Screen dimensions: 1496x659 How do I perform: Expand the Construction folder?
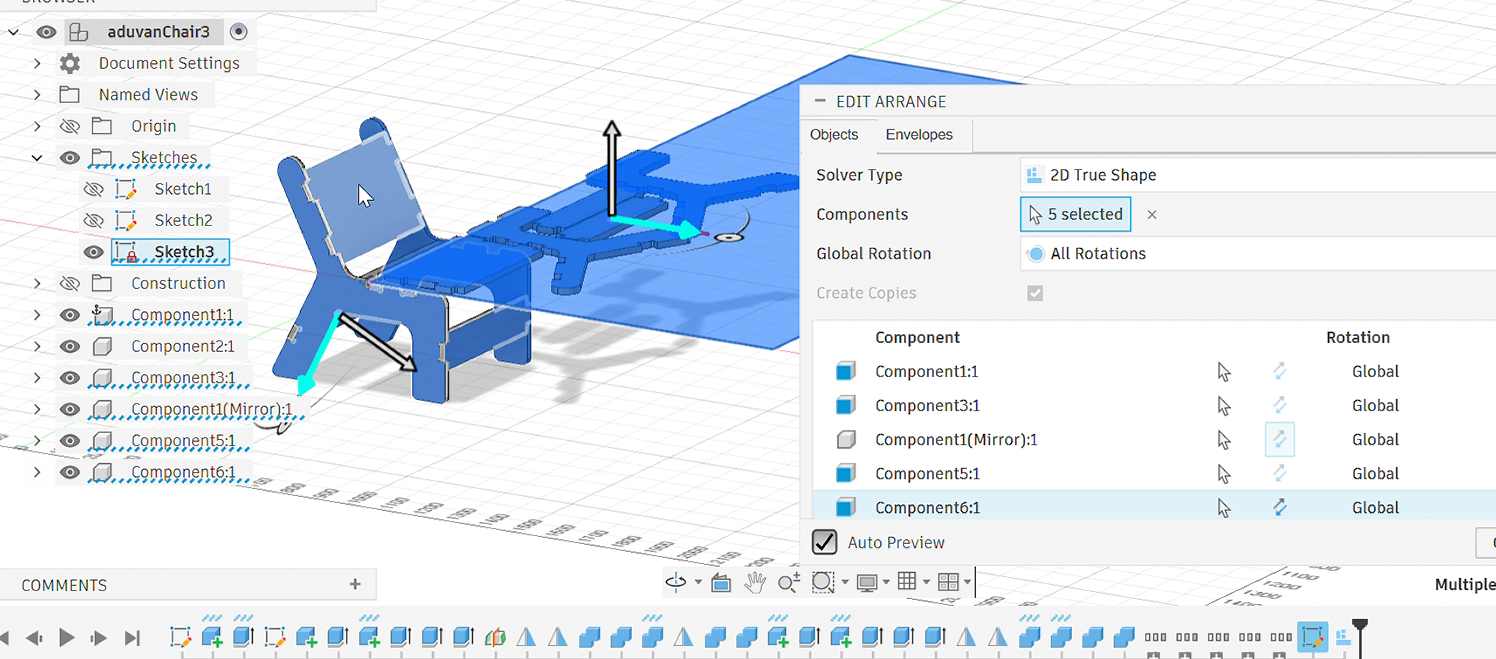[x=37, y=283]
